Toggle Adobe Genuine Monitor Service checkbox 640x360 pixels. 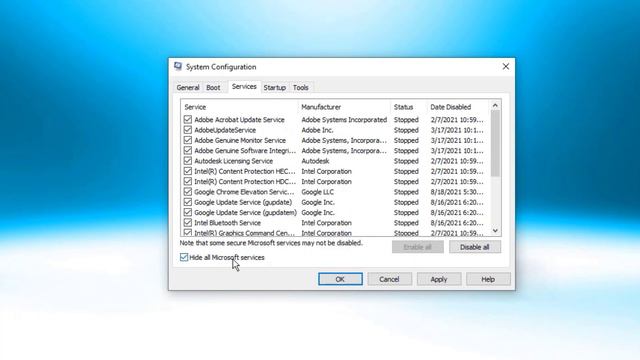tap(188, 140)
